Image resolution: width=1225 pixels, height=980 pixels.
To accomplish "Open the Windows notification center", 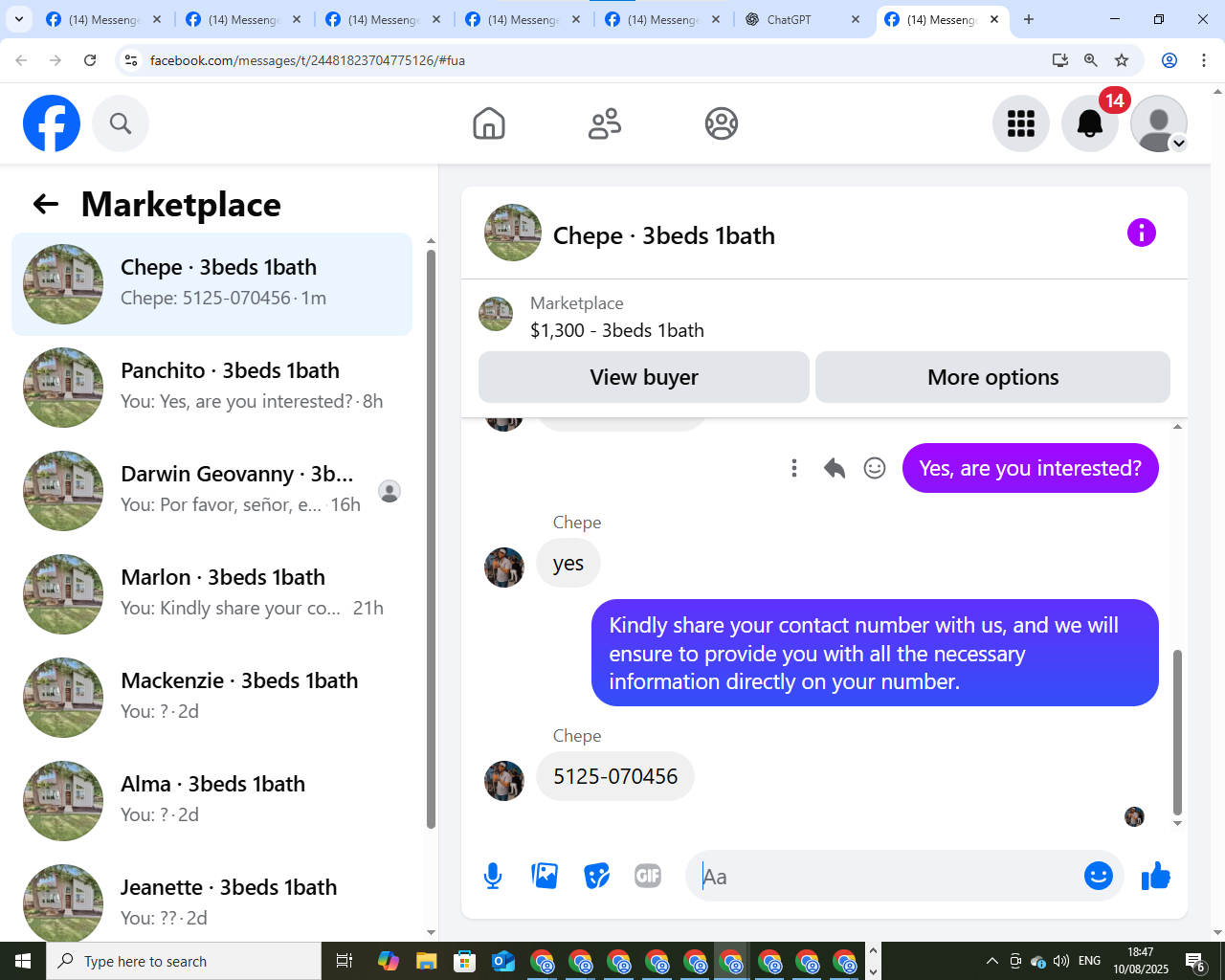I will tap(1195, 961).
